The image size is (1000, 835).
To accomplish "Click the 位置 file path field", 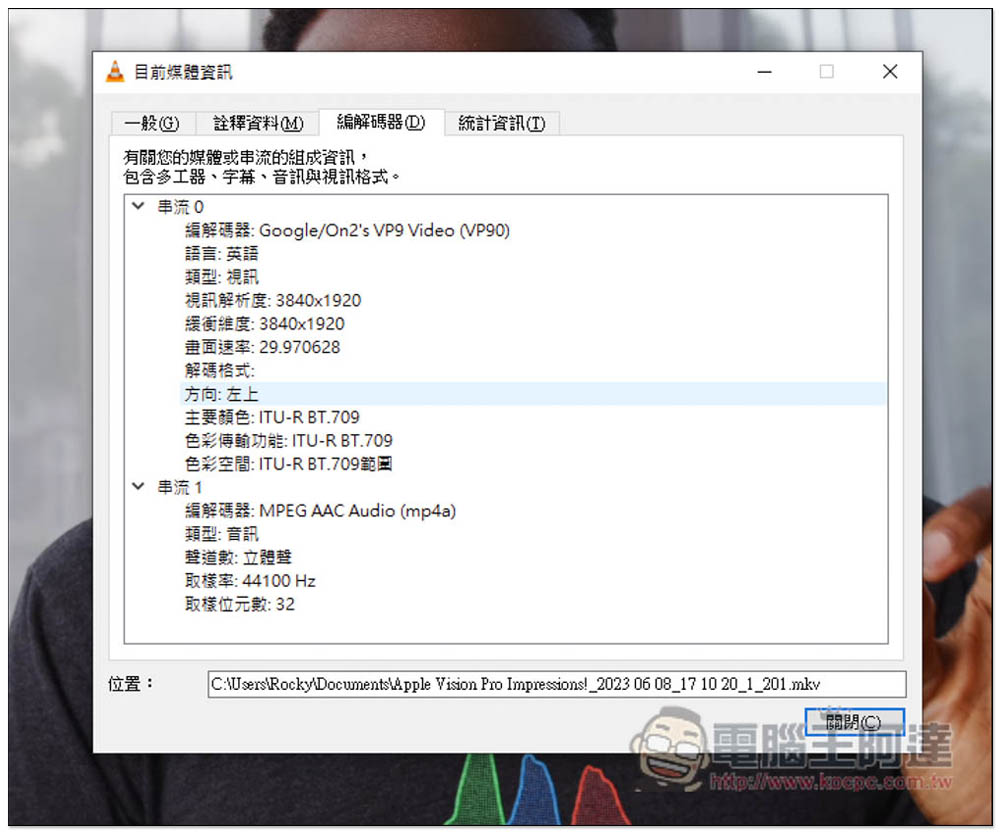I will 556,684.
